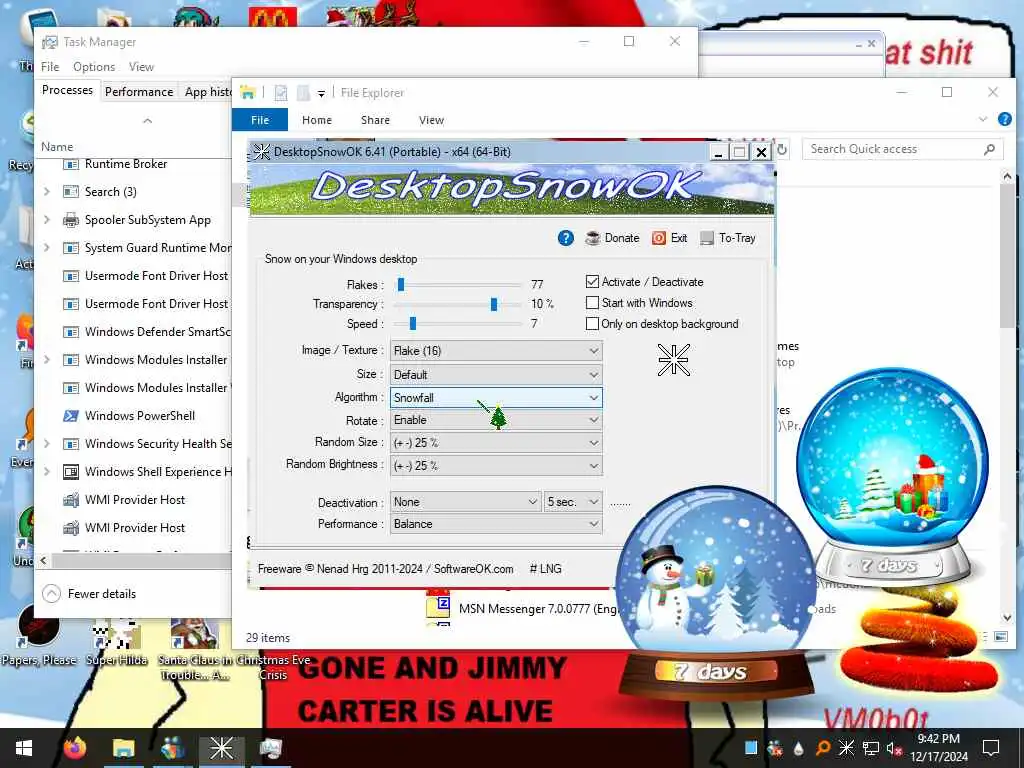Click the To-Tray icon
The height and width of the screenshot is (768, 1024).
[707, 238]
